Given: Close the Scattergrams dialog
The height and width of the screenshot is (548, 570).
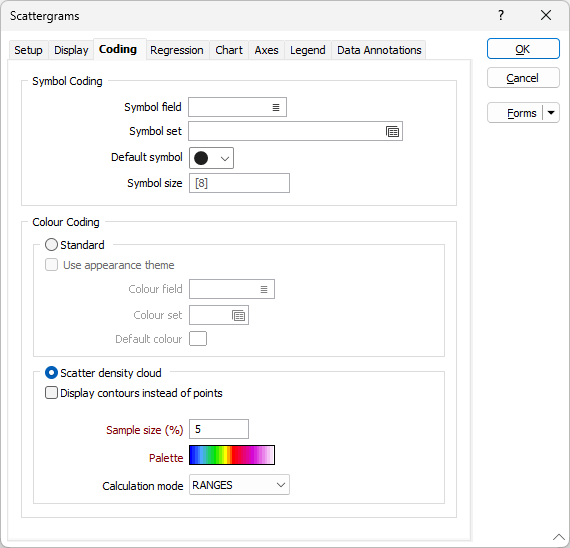Looking at the screenshot, I should (x=546, y=15).
